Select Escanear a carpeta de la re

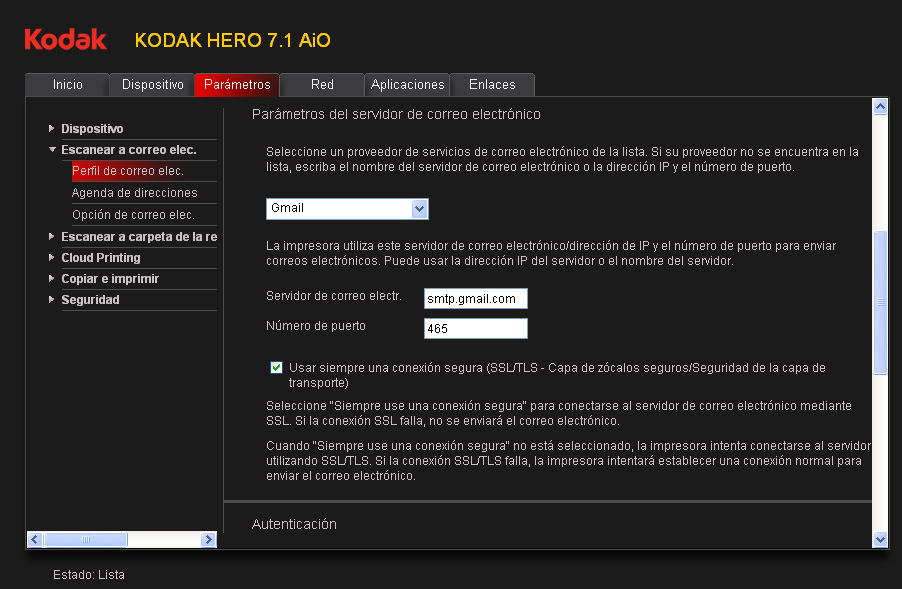click(139, 236)
